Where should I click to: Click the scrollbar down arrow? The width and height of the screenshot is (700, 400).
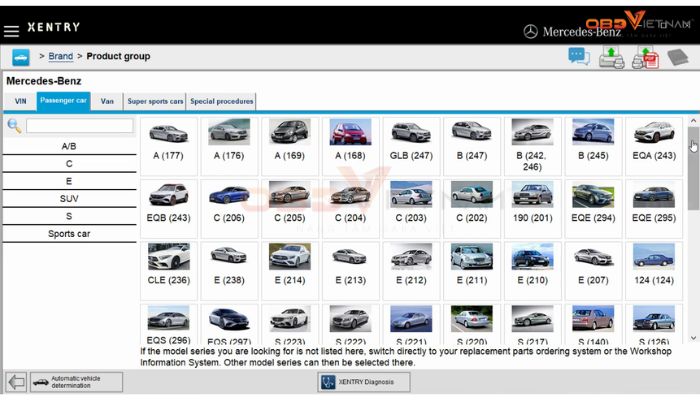click(x=693, y=338)
